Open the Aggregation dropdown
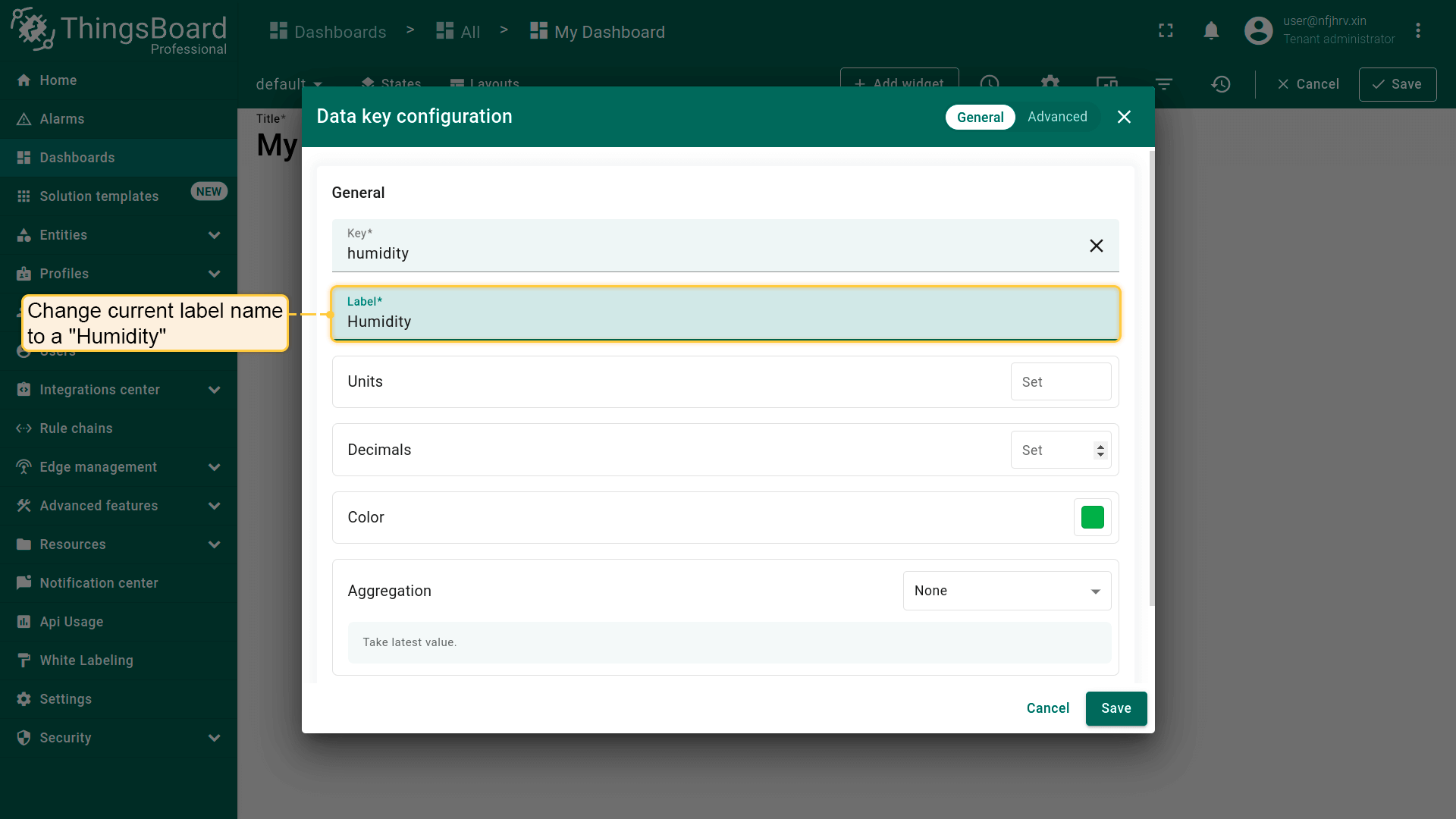This screenshot has width=1456, height=819. pyautogui.click(x=1006, y=591)
